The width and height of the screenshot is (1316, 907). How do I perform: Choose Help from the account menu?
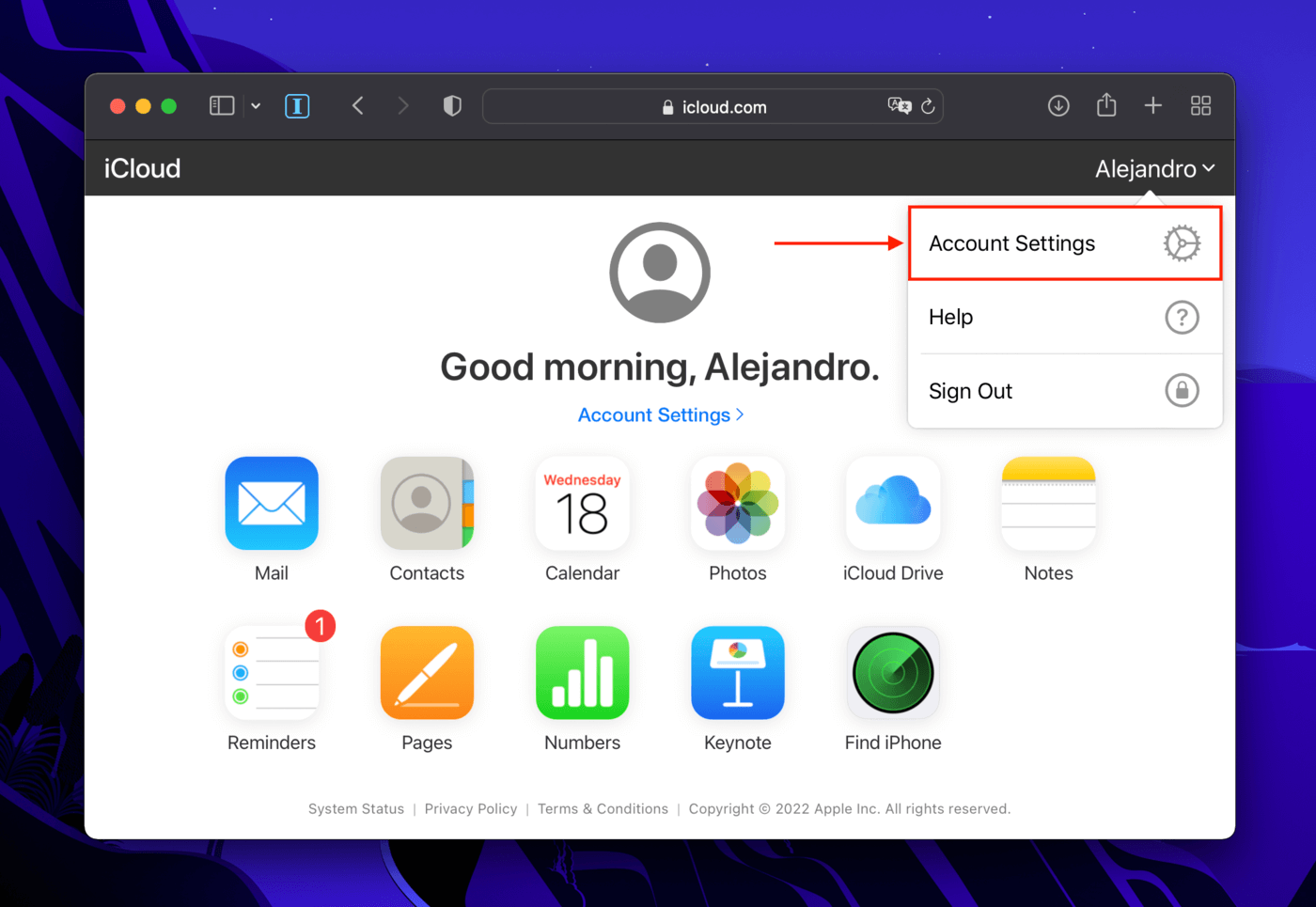click(x=1065, y=318)
